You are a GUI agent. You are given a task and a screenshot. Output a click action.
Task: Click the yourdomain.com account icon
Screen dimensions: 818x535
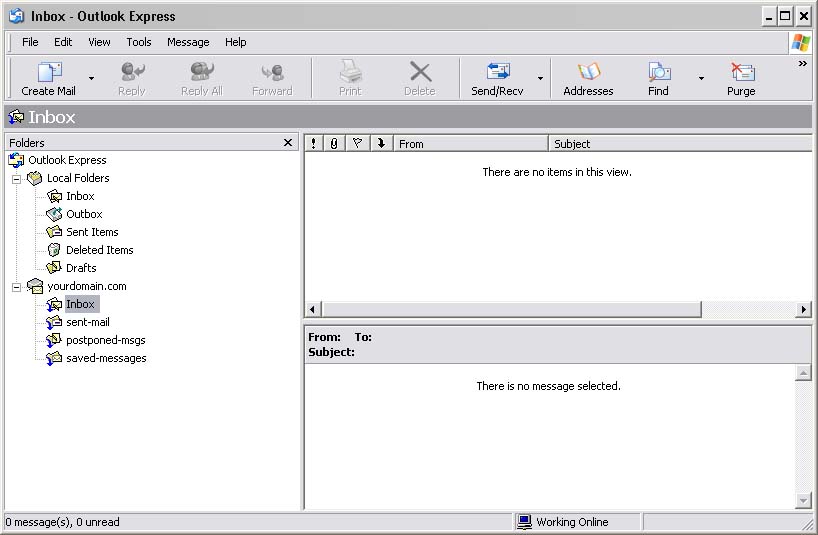coord(35,286)
